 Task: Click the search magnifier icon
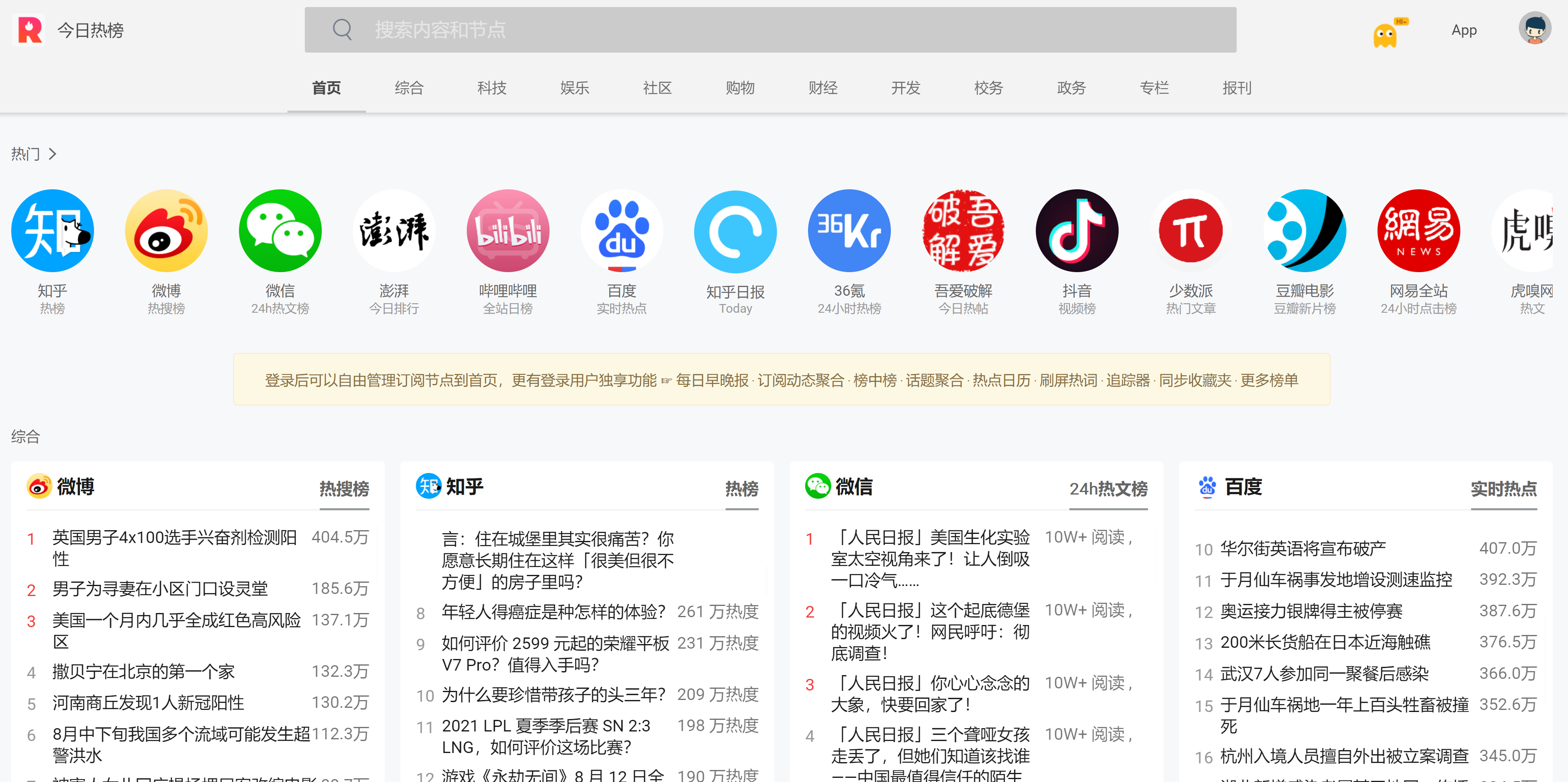tap(342, 29)
